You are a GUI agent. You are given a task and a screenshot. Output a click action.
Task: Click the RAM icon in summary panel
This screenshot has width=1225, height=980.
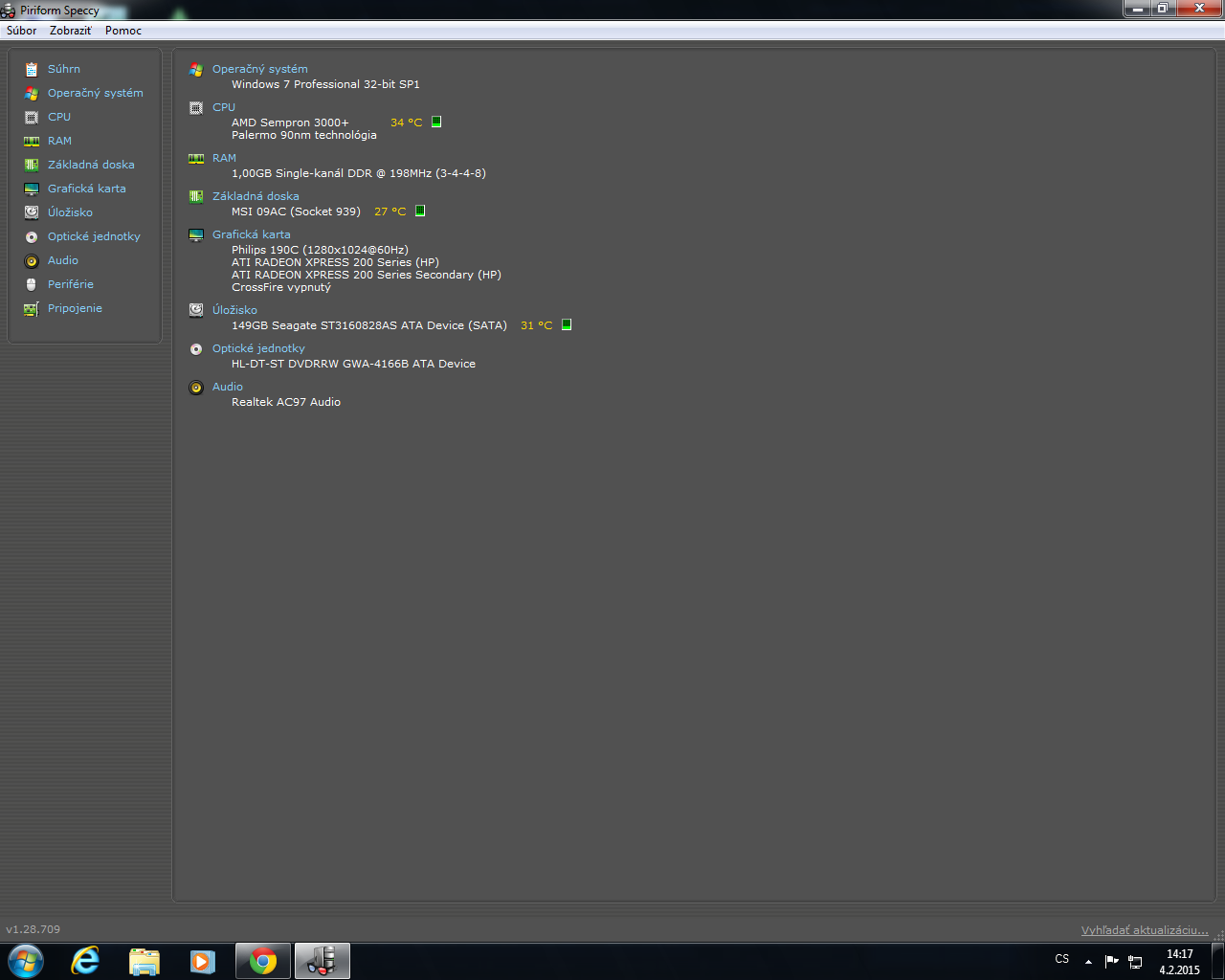(196, 159)
